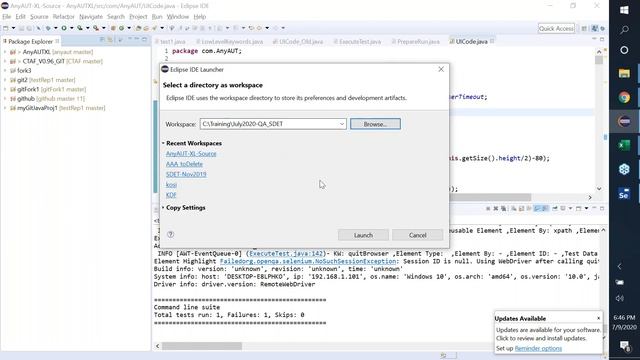Click the New Java Class icon

[121, 28]
